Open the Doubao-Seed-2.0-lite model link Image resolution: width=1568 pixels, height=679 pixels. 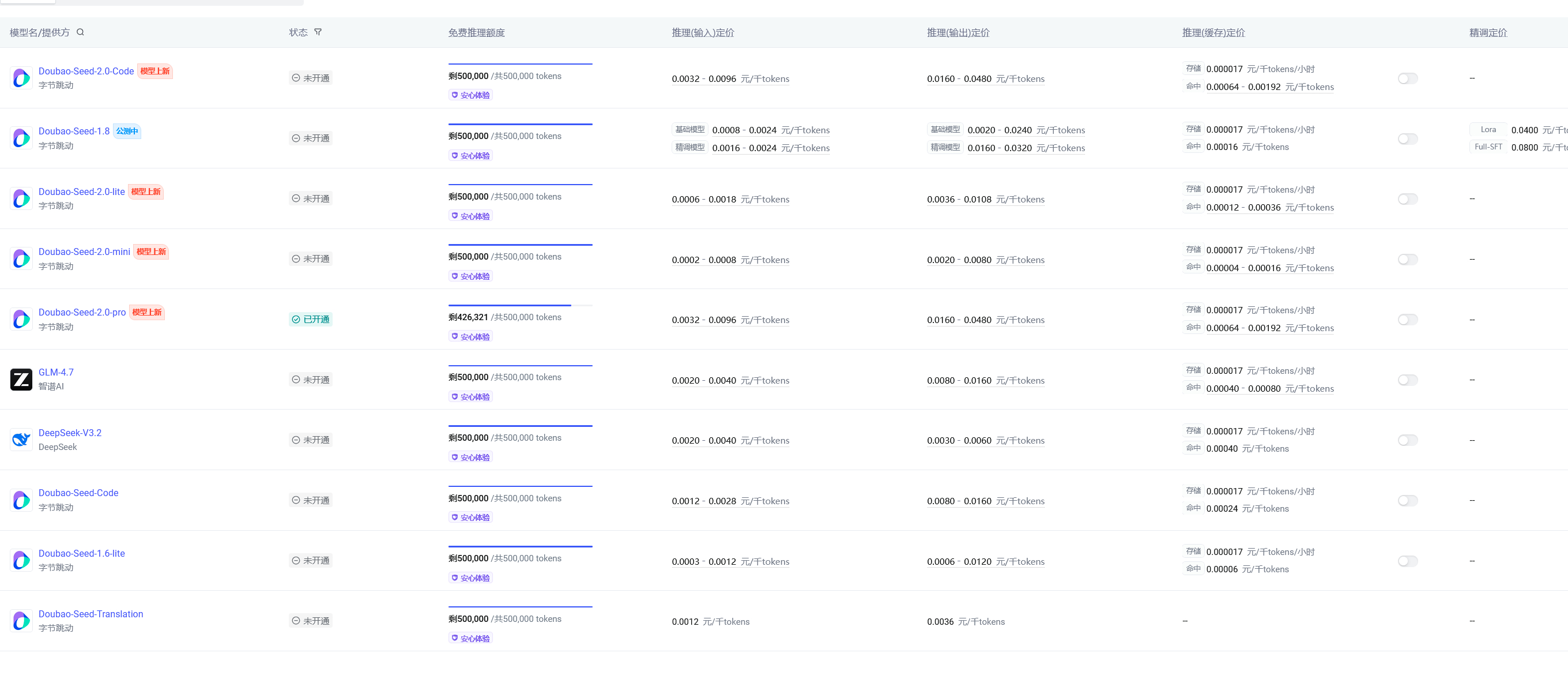(x=81, y=192)
